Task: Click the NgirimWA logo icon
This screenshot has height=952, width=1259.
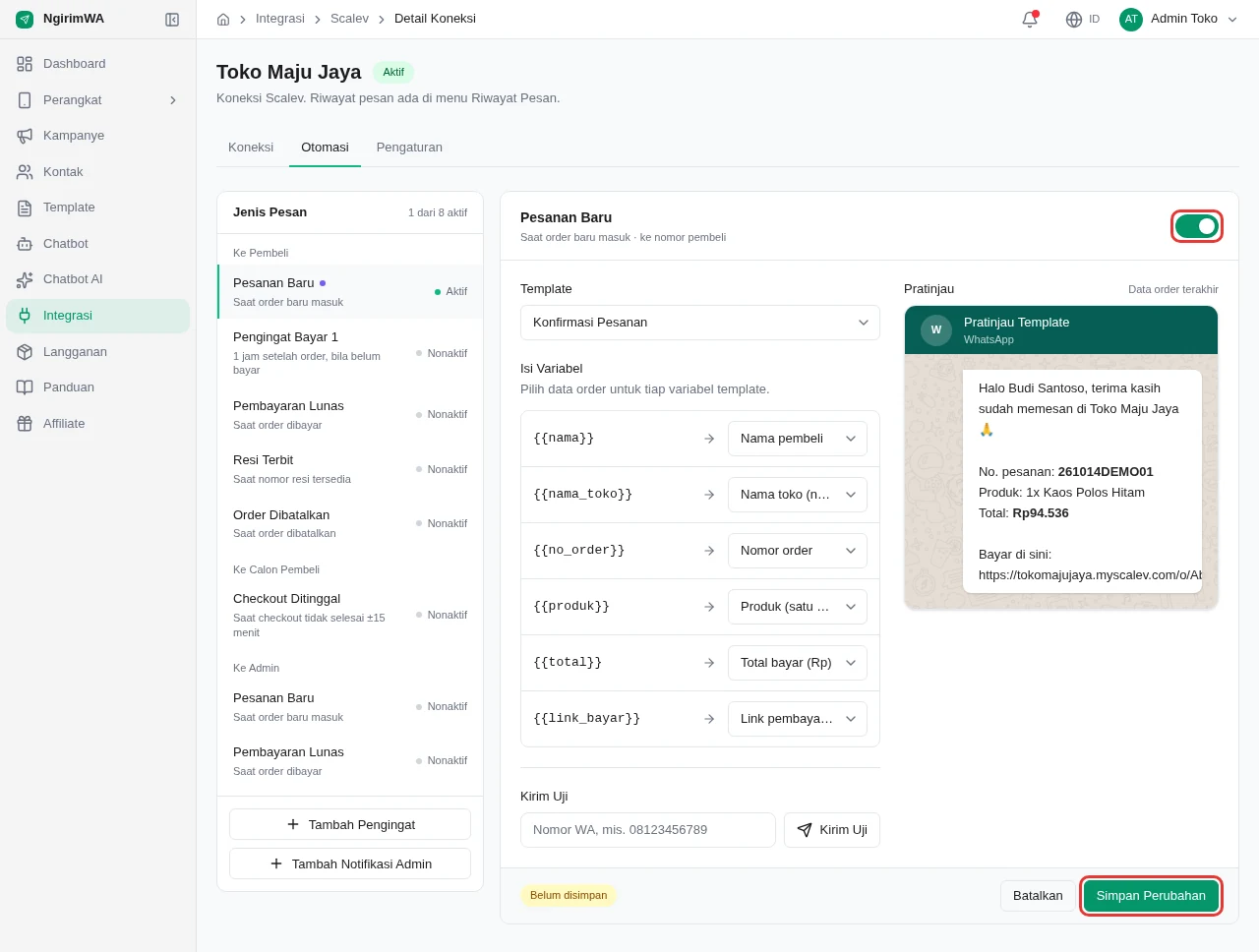Action: pyautogui.click(x=25, y=20)
